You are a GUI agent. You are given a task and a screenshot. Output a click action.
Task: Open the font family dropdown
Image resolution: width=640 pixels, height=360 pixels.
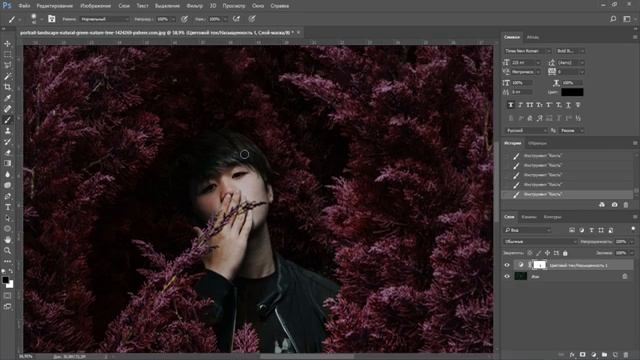tap(528, 51)
